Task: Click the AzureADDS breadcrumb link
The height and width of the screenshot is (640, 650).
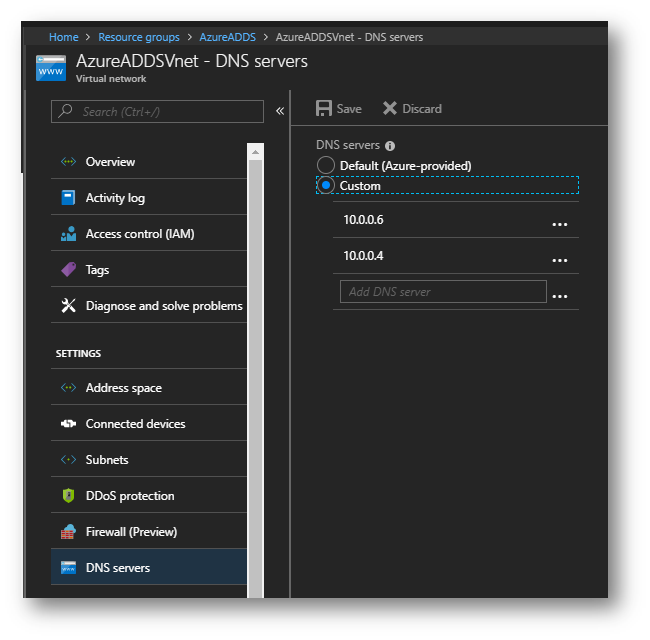Action: point(228,37)
